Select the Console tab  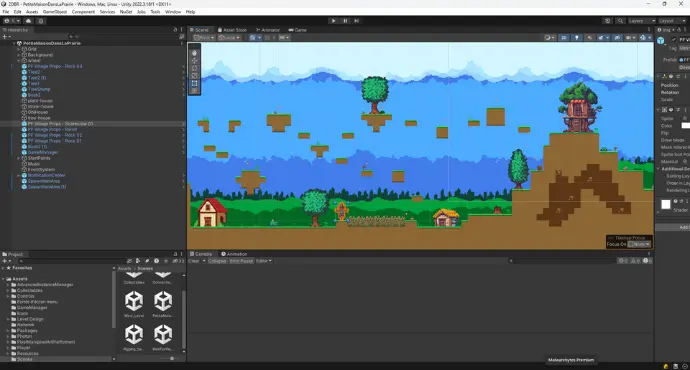(201, 254)
